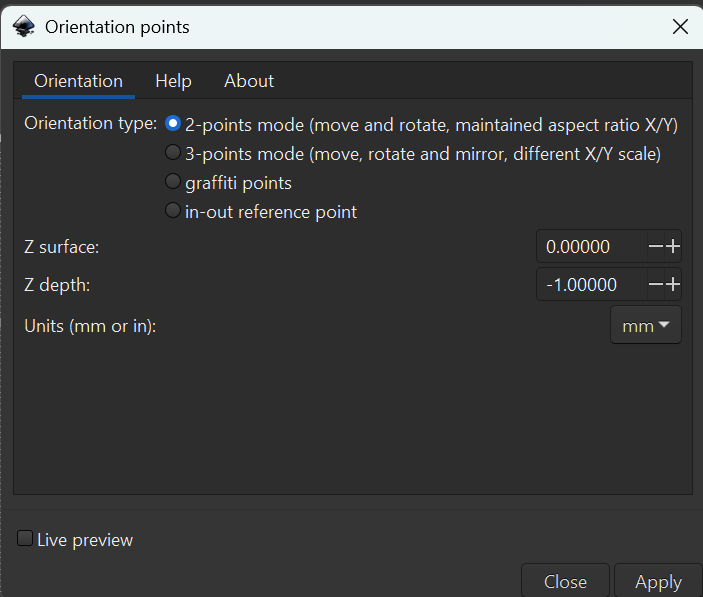Increase Z depth with plus button

pyautogui.click(x=673, y=284)
